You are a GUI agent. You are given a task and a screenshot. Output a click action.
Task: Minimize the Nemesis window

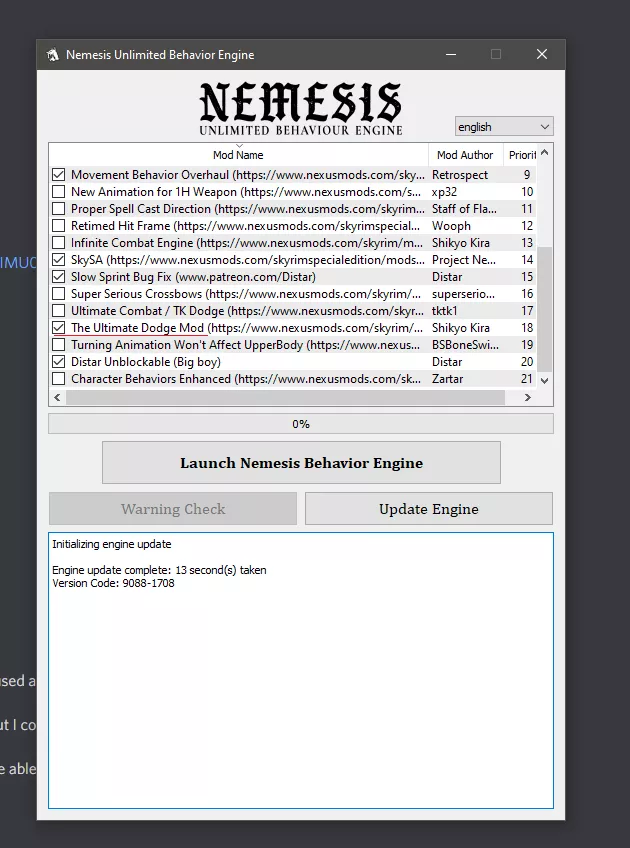pyautogui.click(x=450, y=55)
